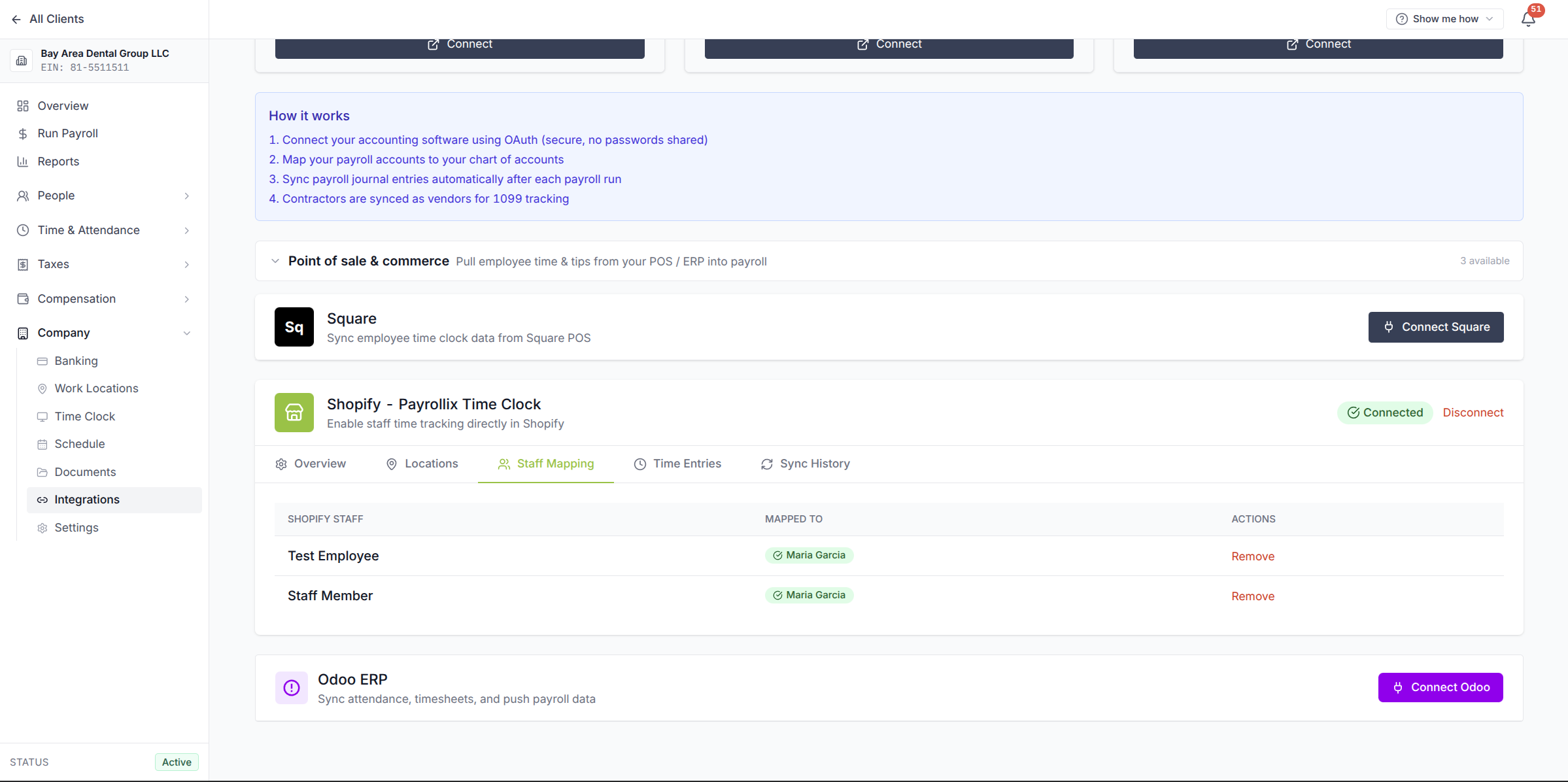1568x782 pixels.
Task: Expand the Time & Attendance chevron
Action: coord(187,230)
